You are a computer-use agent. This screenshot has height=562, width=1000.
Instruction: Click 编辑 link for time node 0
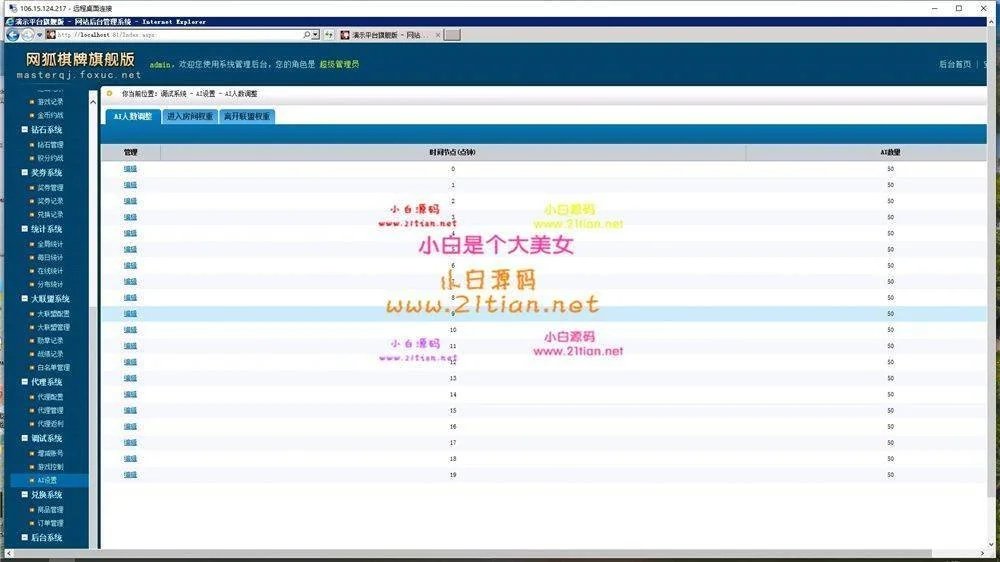click(x=130, y=169)
